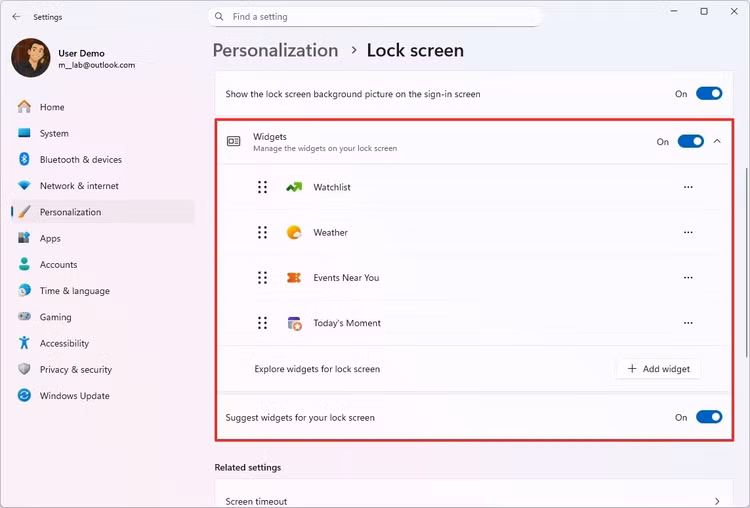
Task: Click the drag handle beside Watchlist
Action: (262, 187)
